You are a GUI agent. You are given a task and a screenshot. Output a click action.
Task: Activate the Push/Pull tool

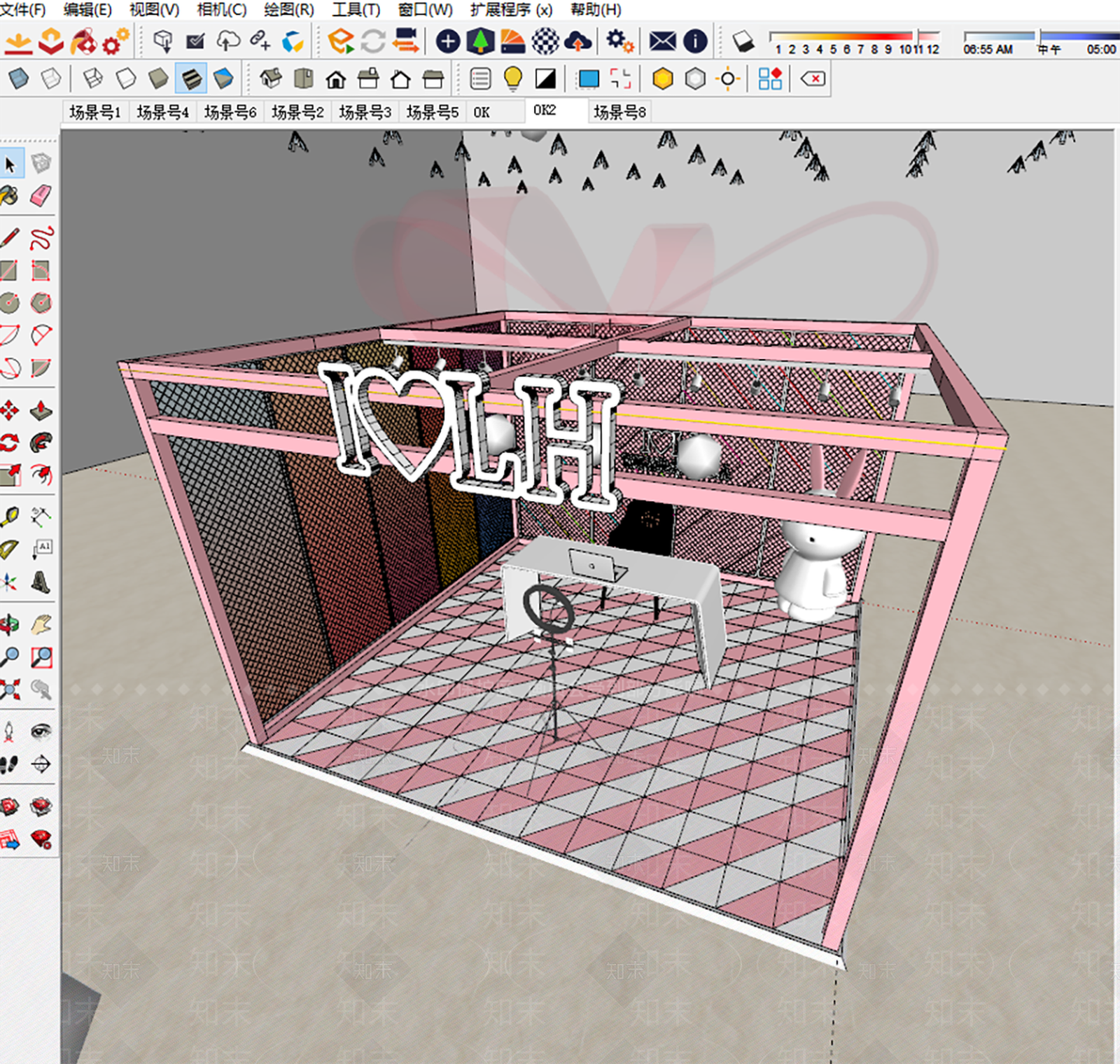click(41, 410)
